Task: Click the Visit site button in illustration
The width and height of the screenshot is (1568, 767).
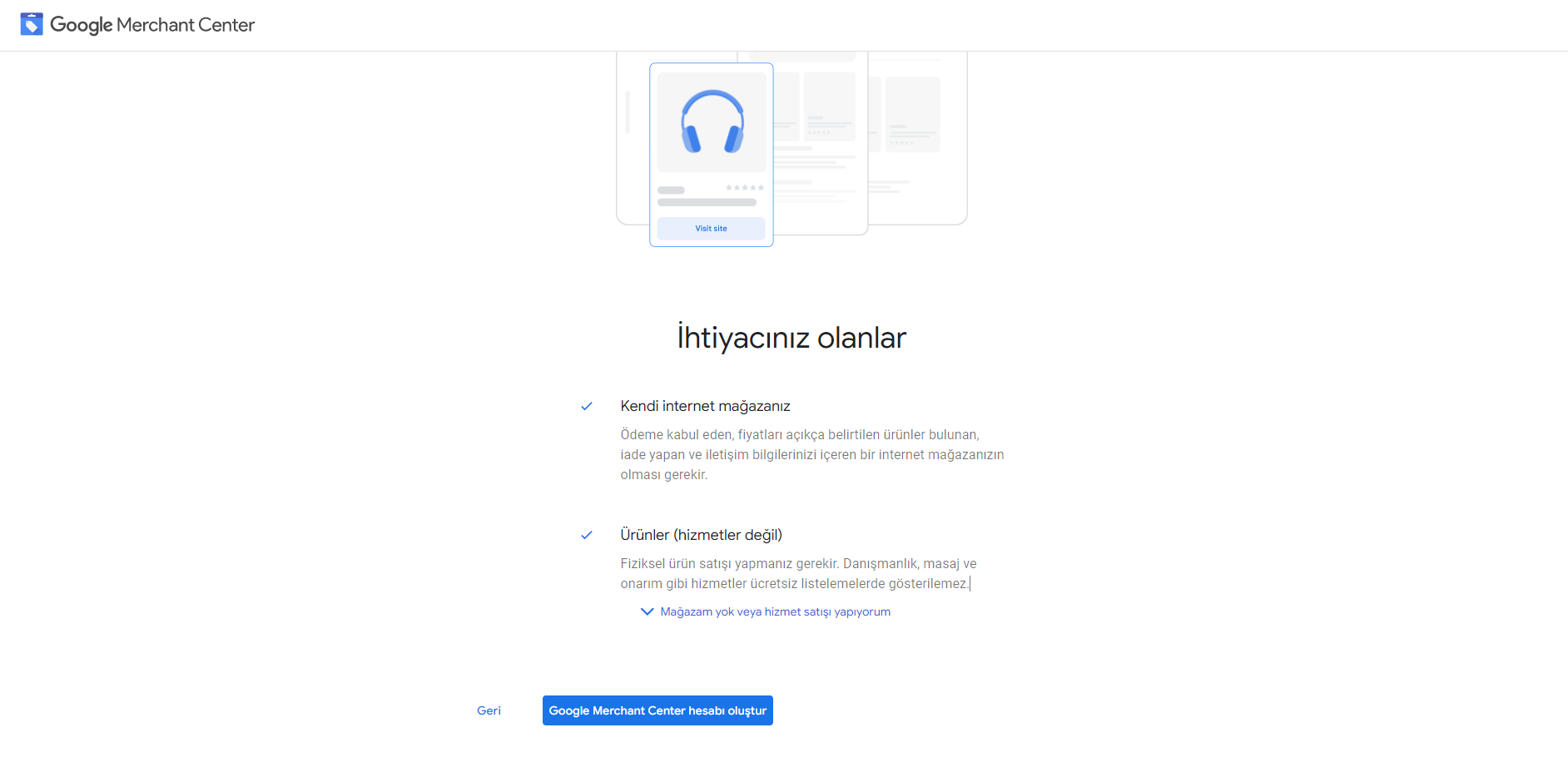Action: pyautogui.click(x=711, y=228)
